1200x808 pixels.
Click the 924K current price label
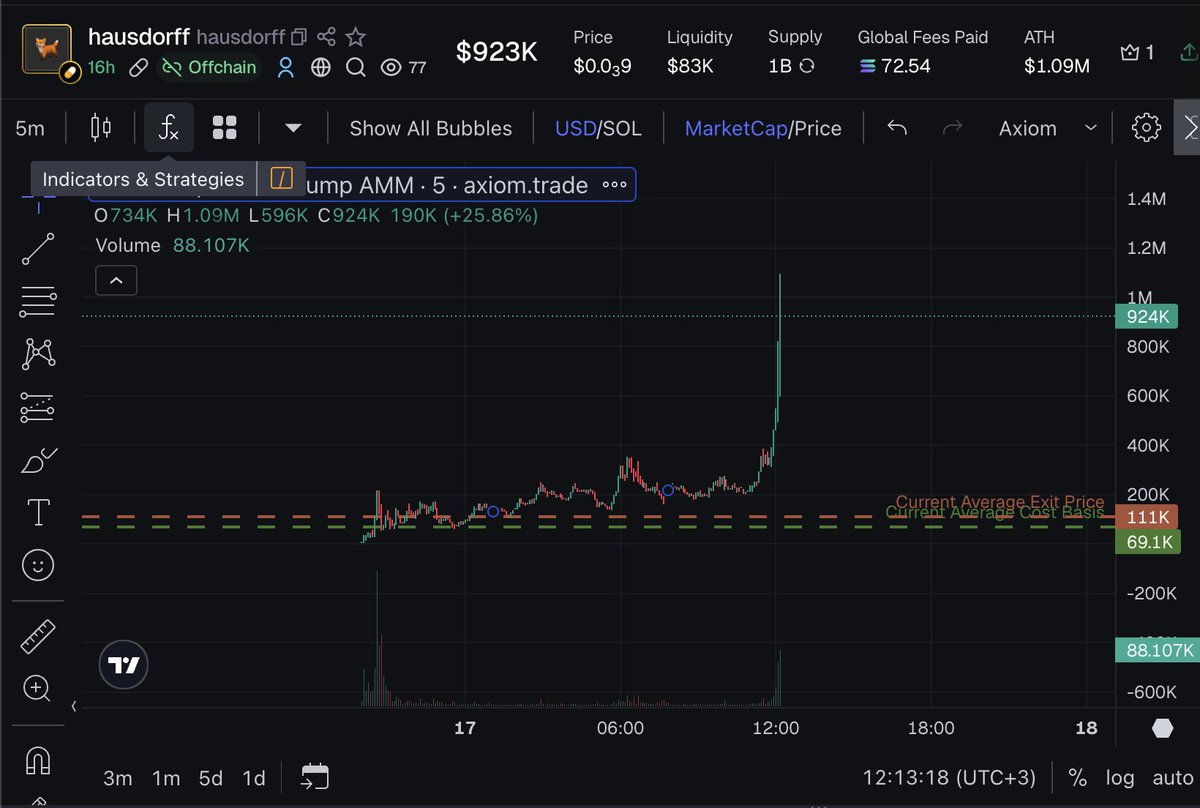[1146, 317]
